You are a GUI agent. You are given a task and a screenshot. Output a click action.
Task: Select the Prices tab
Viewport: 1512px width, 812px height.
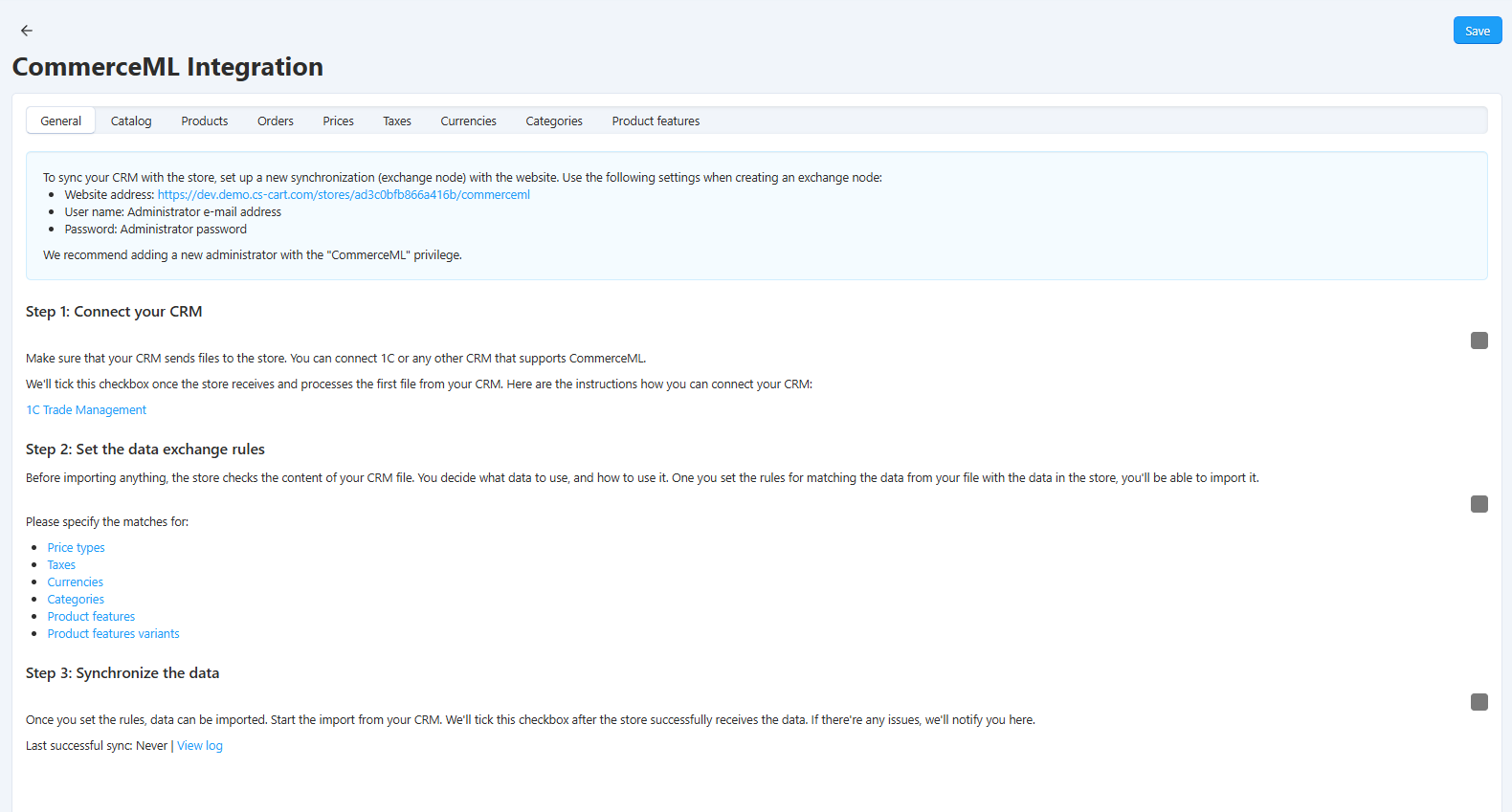(x=339, y=121)
